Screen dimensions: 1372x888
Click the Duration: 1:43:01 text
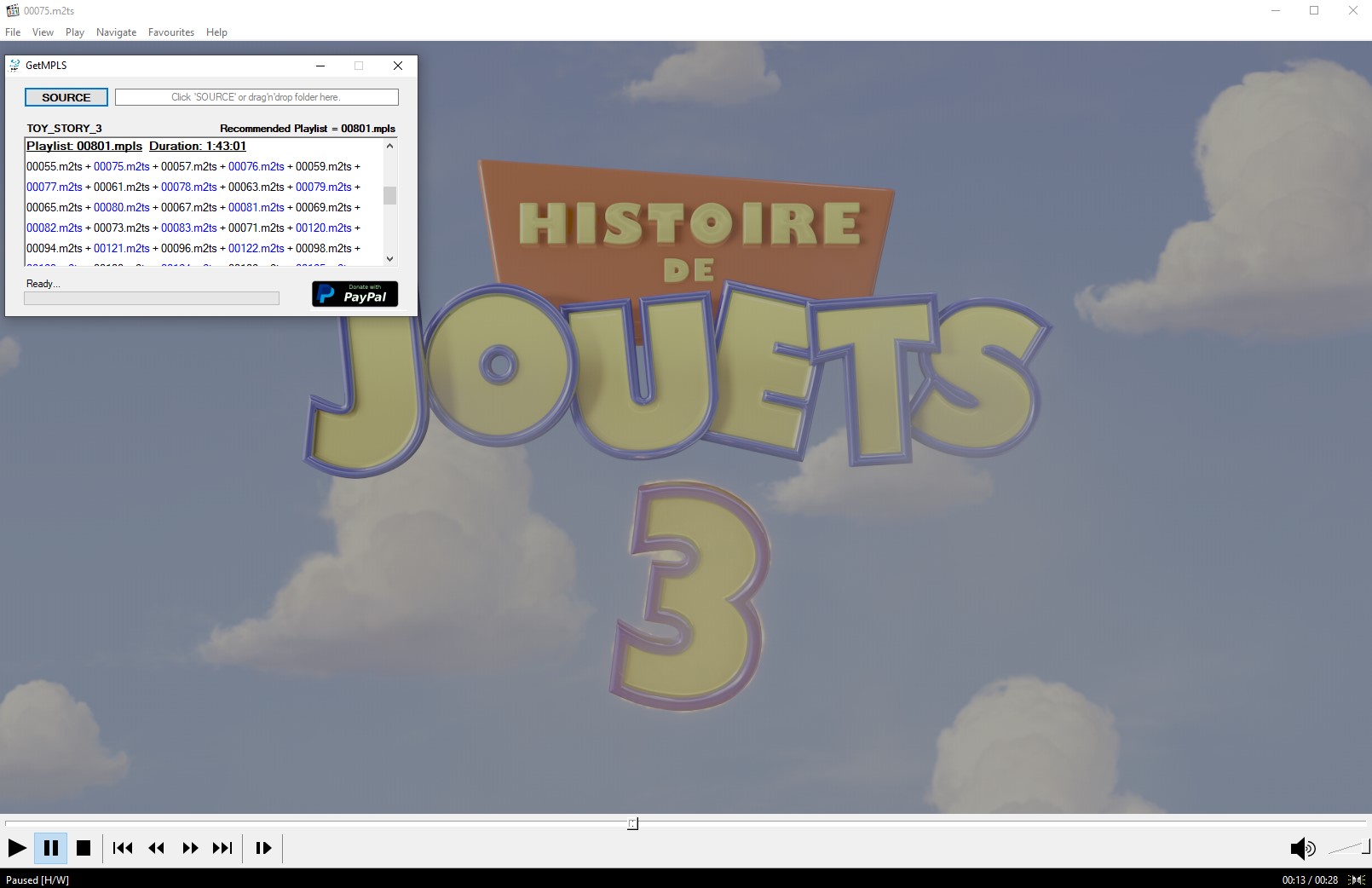pyautogui.click(x=198, y=146)
